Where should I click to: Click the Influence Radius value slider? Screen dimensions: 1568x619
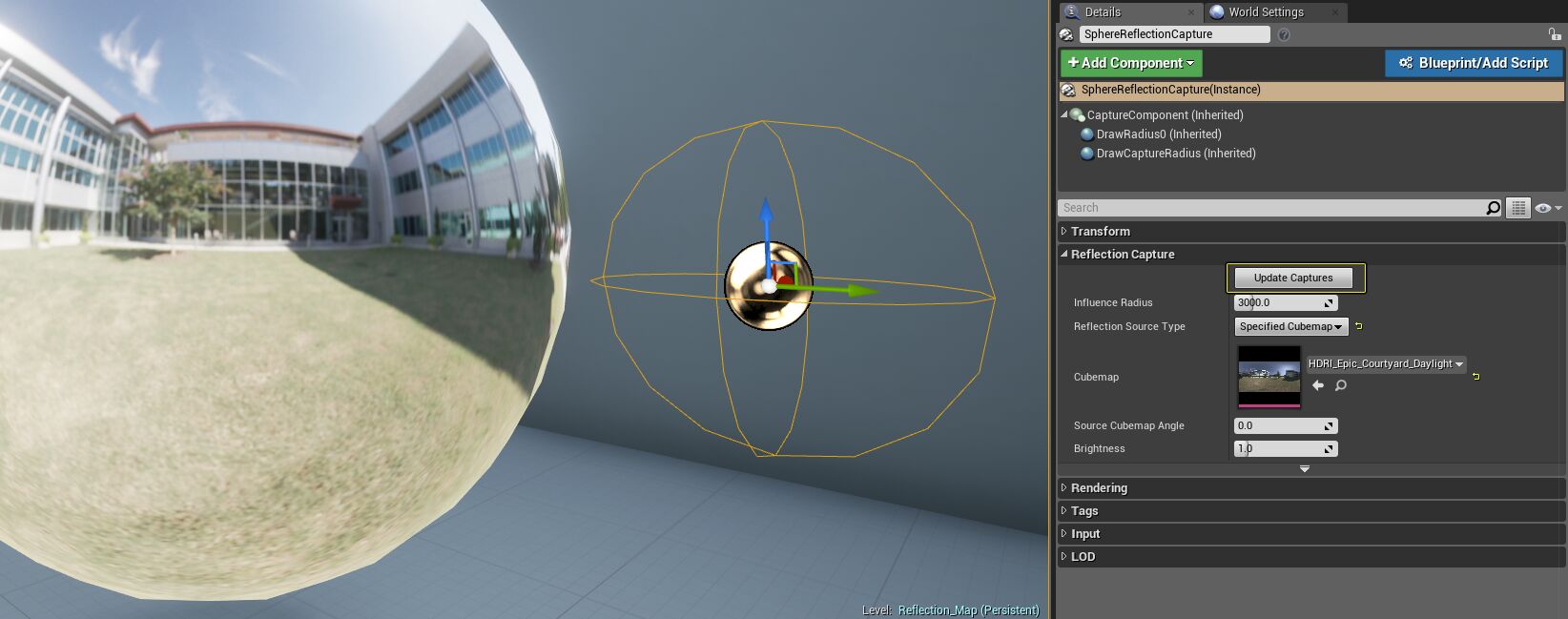[1286, 303]
